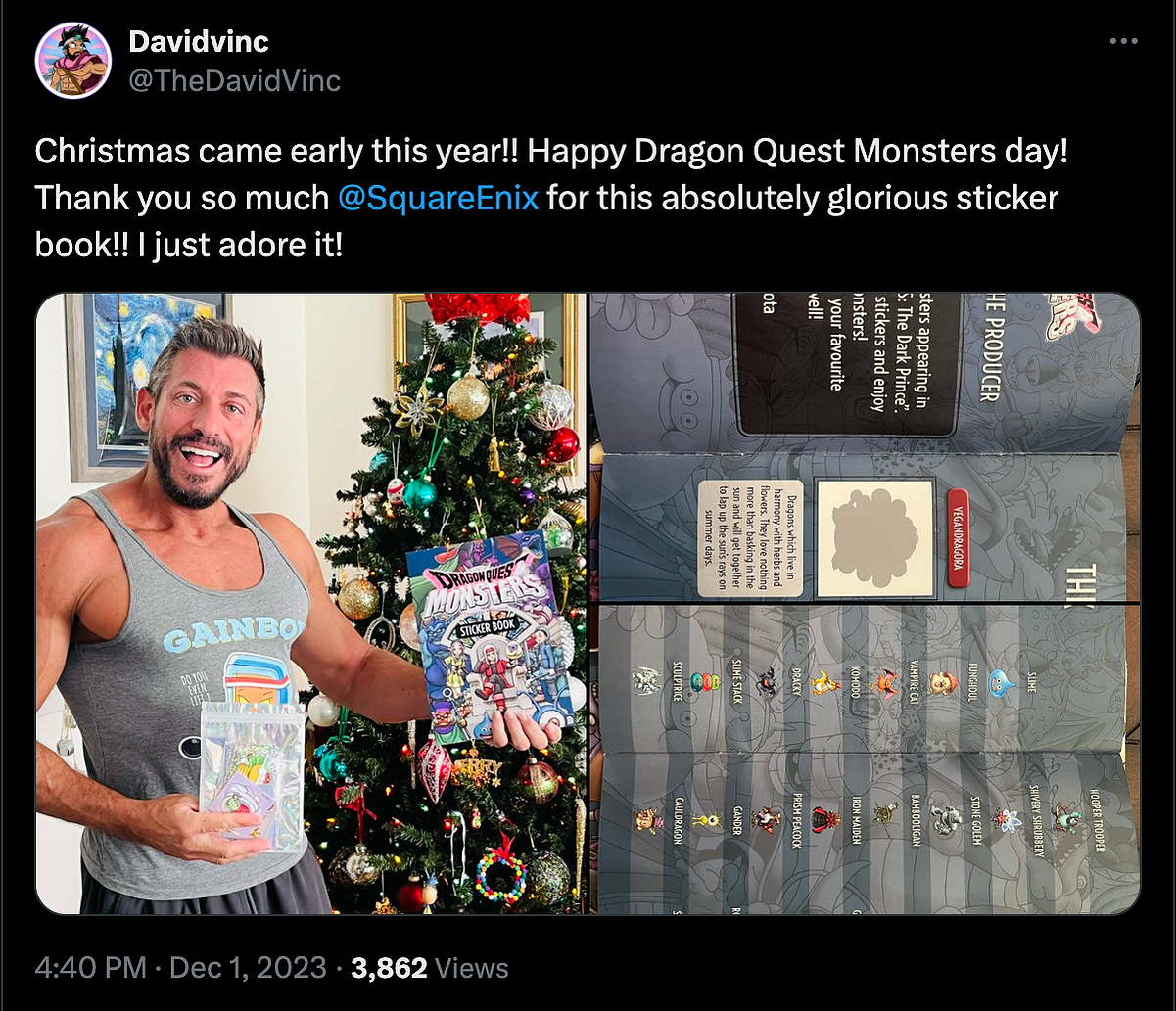Viewport: 1176px width, 1011px height.
Task: Click the @TheDavidVinc handle
Action: 235,79
